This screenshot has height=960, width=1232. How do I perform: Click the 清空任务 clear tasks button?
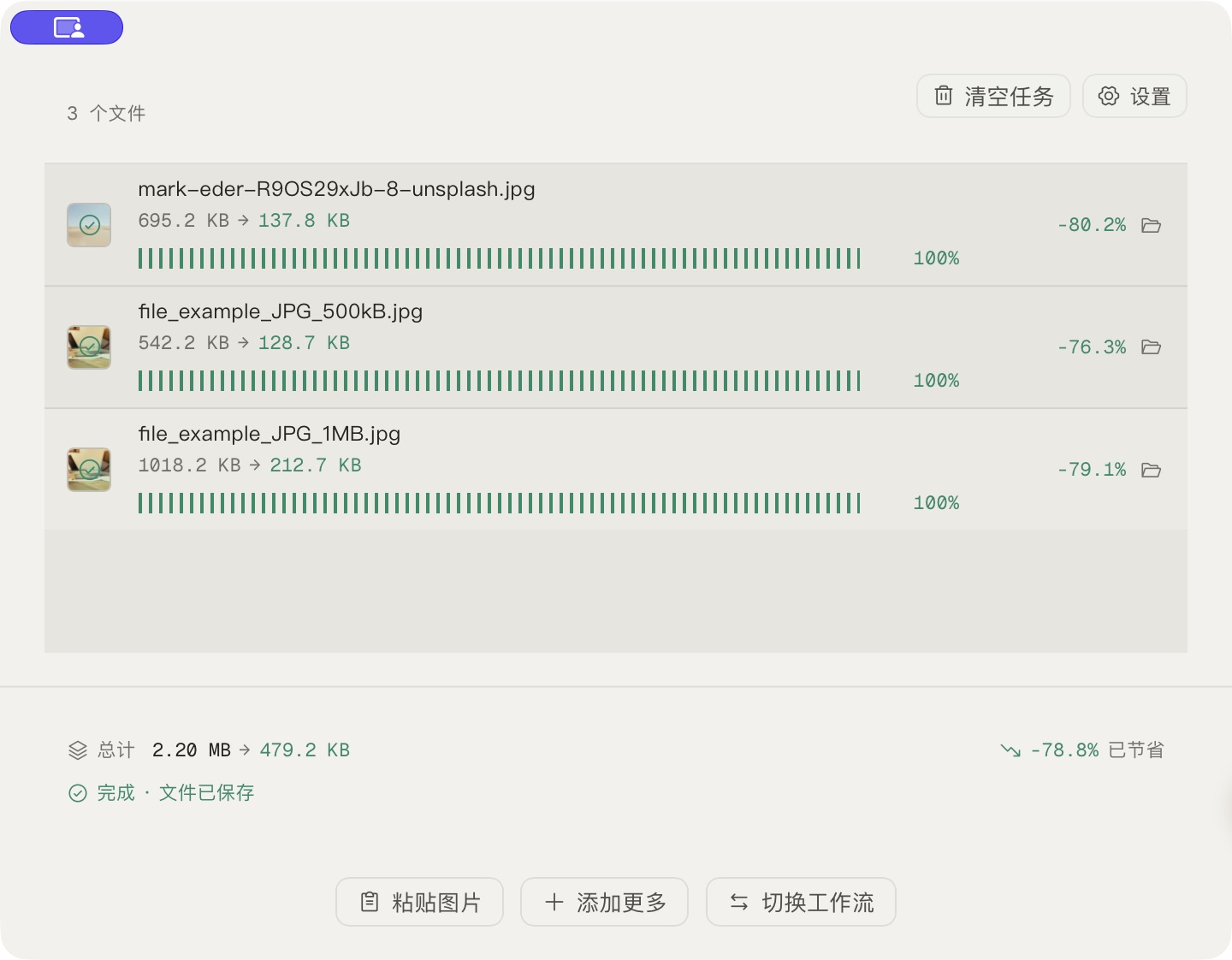pos(993,96)
